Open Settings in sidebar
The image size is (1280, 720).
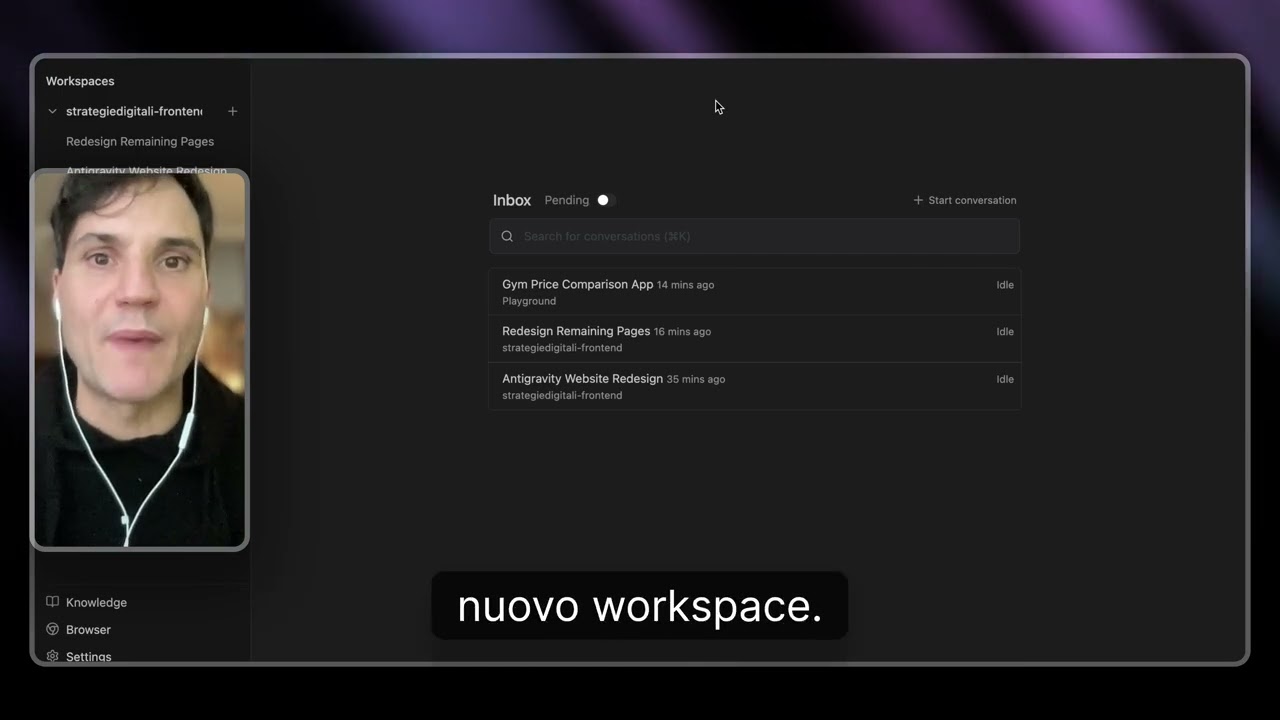pos(88,656)
